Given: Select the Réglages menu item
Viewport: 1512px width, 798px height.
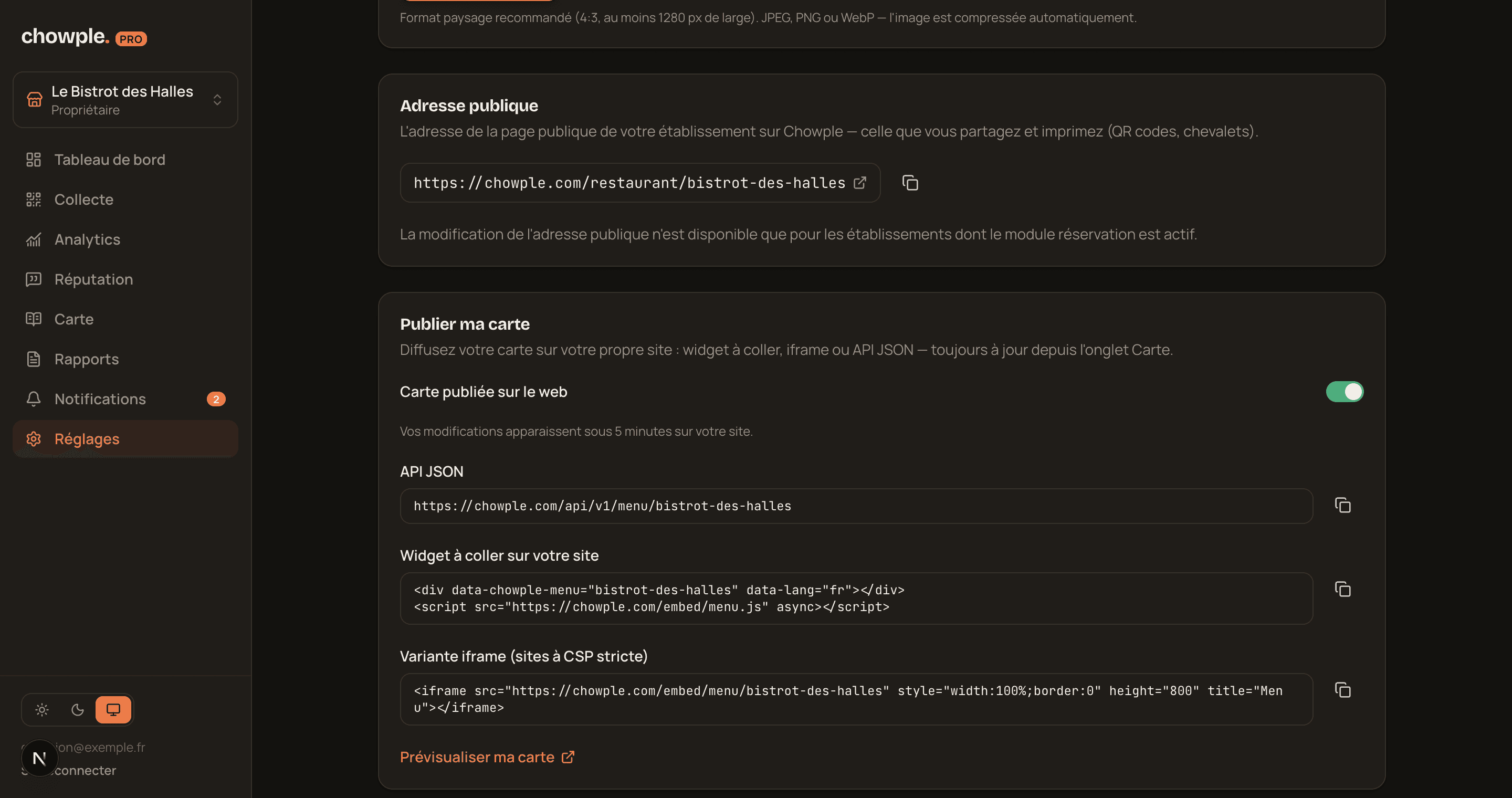Looking at the screenshot, I should 125,439.
